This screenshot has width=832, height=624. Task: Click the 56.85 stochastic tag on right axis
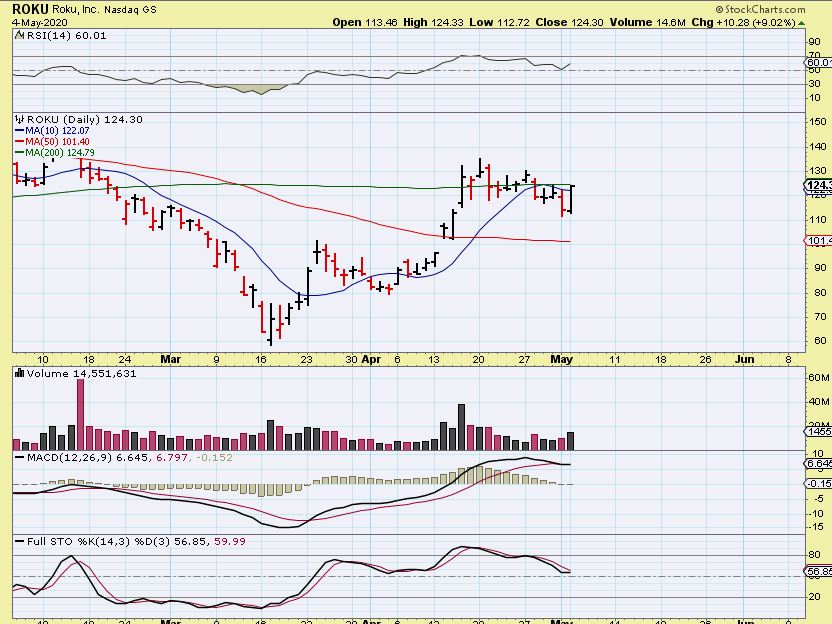pos(819,571)
